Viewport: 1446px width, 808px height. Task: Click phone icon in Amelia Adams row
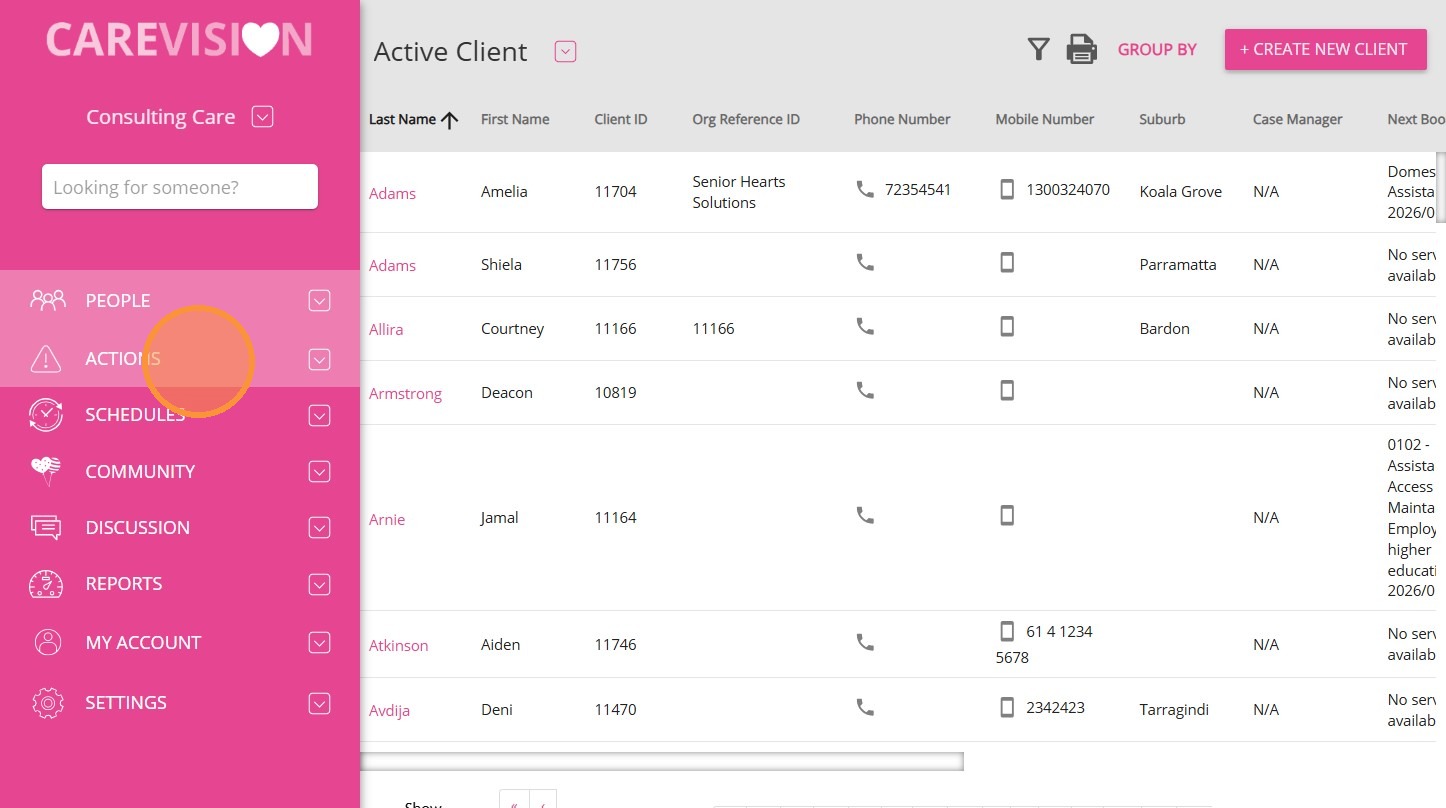pos(865,189)
